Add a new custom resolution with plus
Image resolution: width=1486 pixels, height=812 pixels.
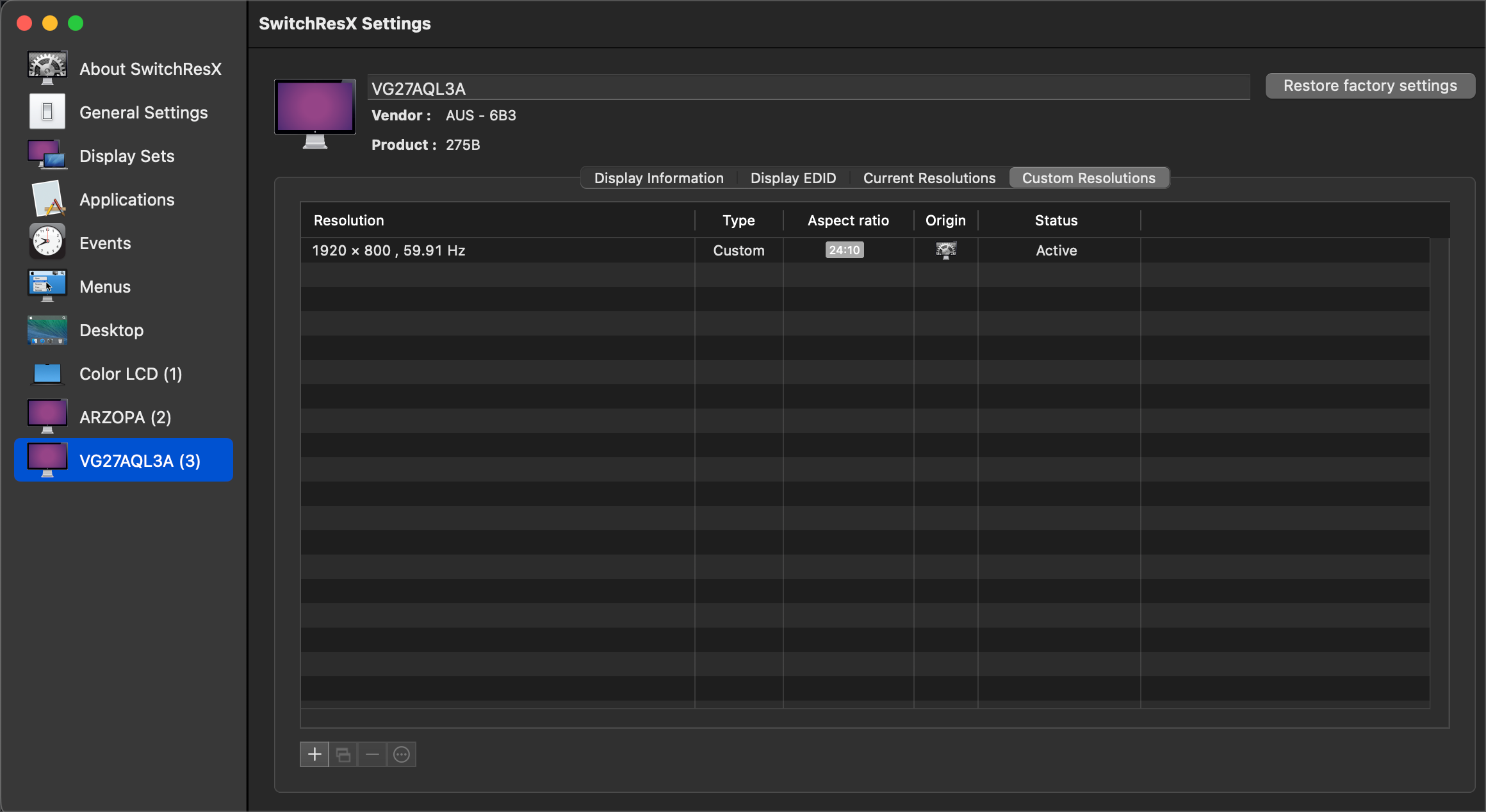coord(314,754)
